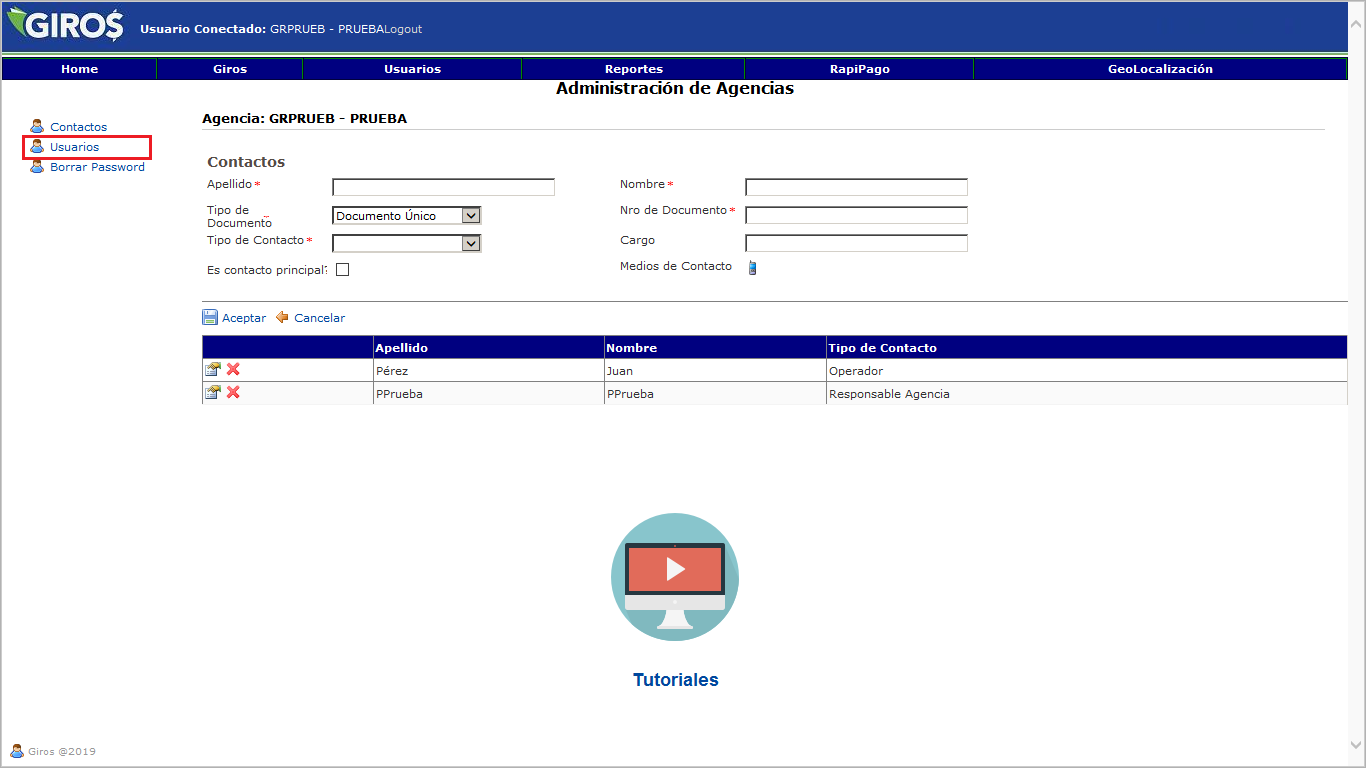1366x768 pixels.
Task: Click the Aceptar save disk icon
Action: point(210,317)
